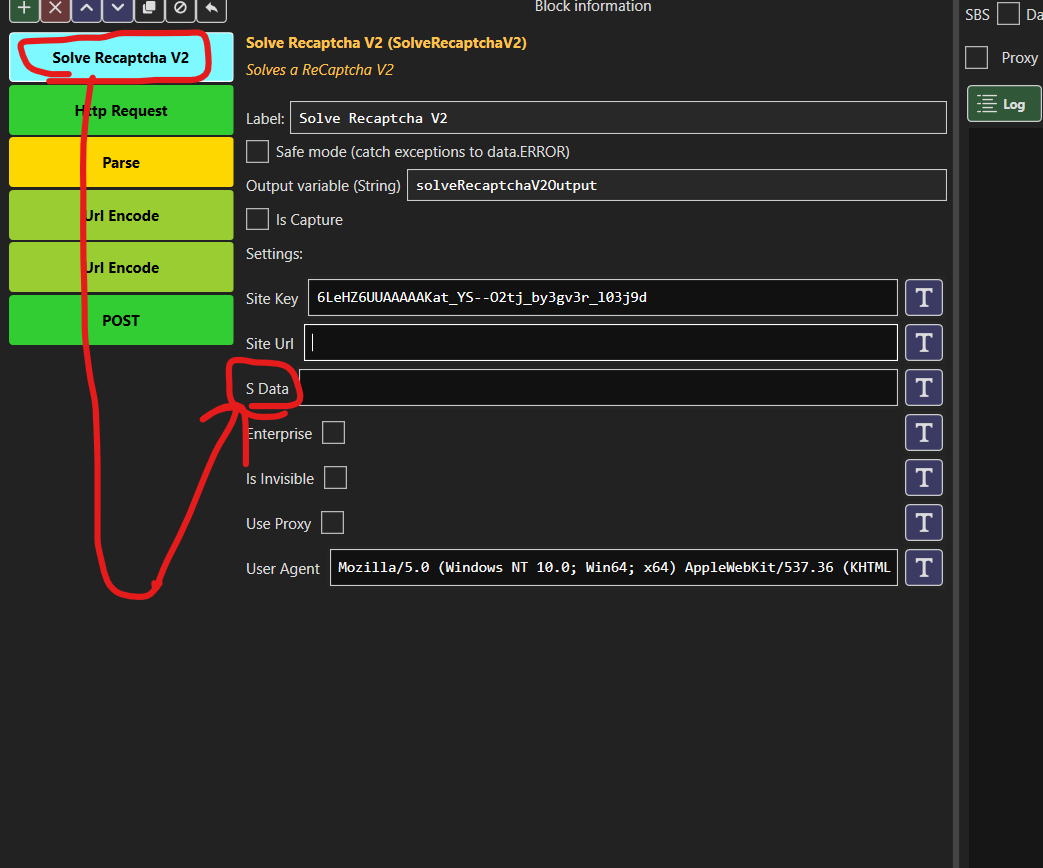Select the yellow Parse block
The height and width of the screenshot is (868, 1043).
tap(121, 162)
